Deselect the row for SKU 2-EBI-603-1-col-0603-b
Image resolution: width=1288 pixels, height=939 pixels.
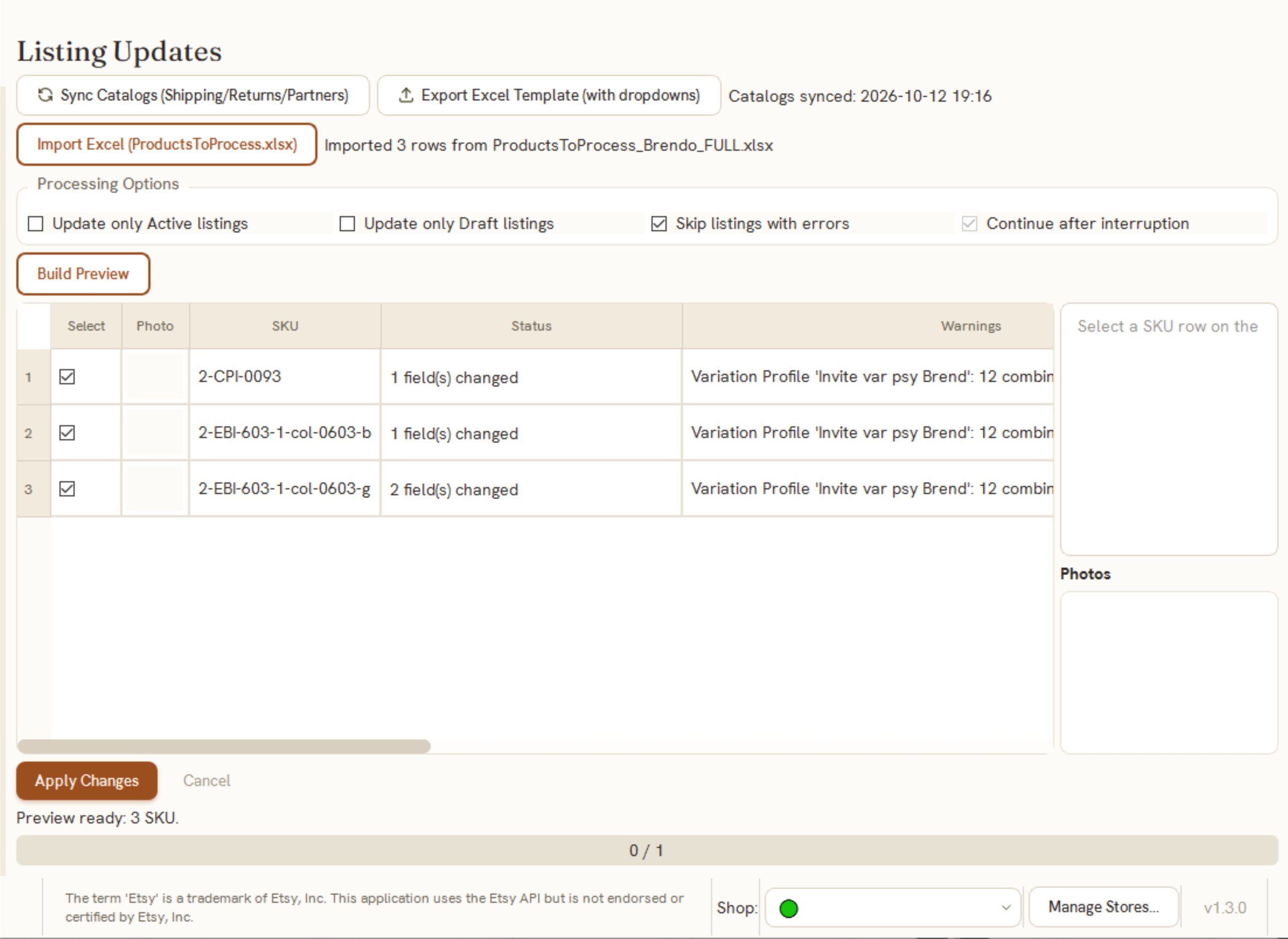pos(67,433)
